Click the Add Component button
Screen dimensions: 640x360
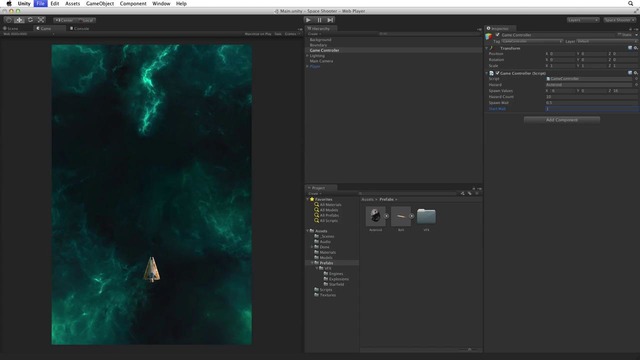pyautogui.click(x=562, y=120)
